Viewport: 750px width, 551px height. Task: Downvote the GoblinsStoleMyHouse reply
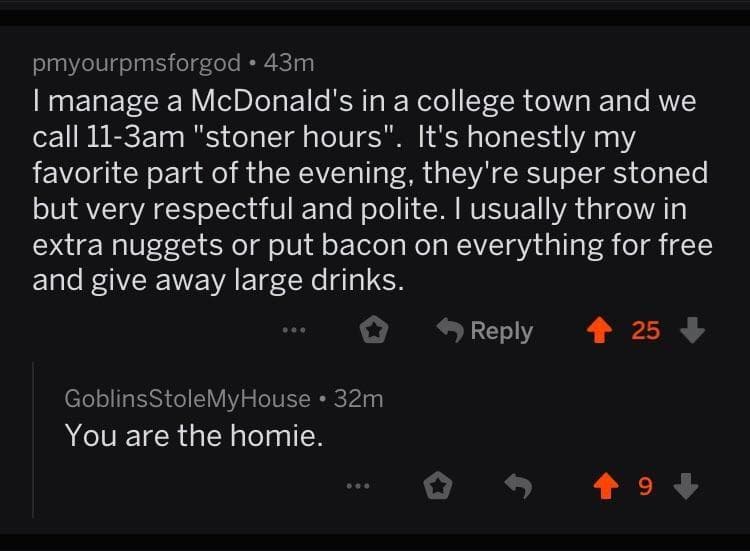click(685, 487)
